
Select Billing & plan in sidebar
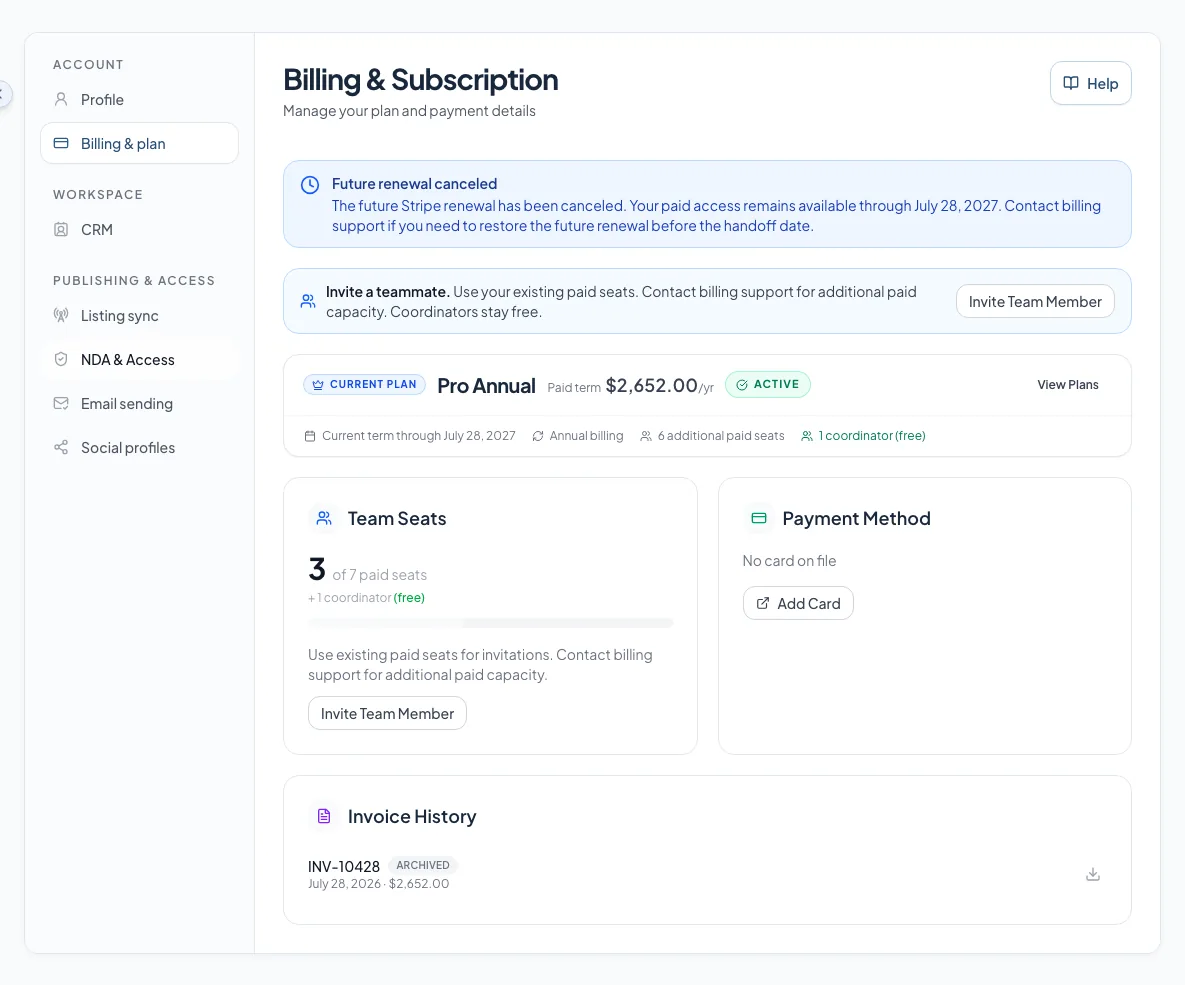click(139, 144)
